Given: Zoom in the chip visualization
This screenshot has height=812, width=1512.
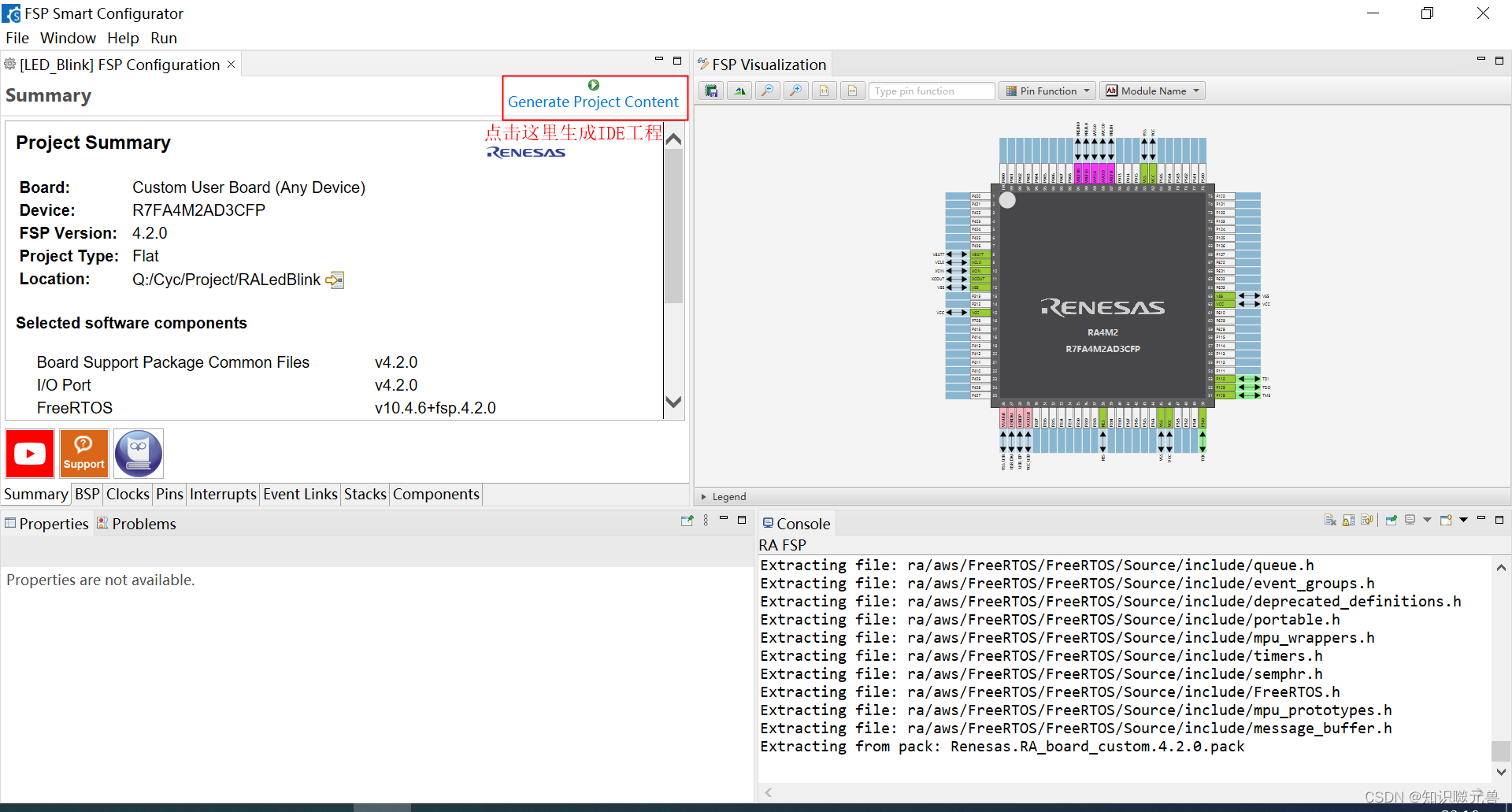Looking at the screenshot, I should pyautogui.click(x=795, y=91).
